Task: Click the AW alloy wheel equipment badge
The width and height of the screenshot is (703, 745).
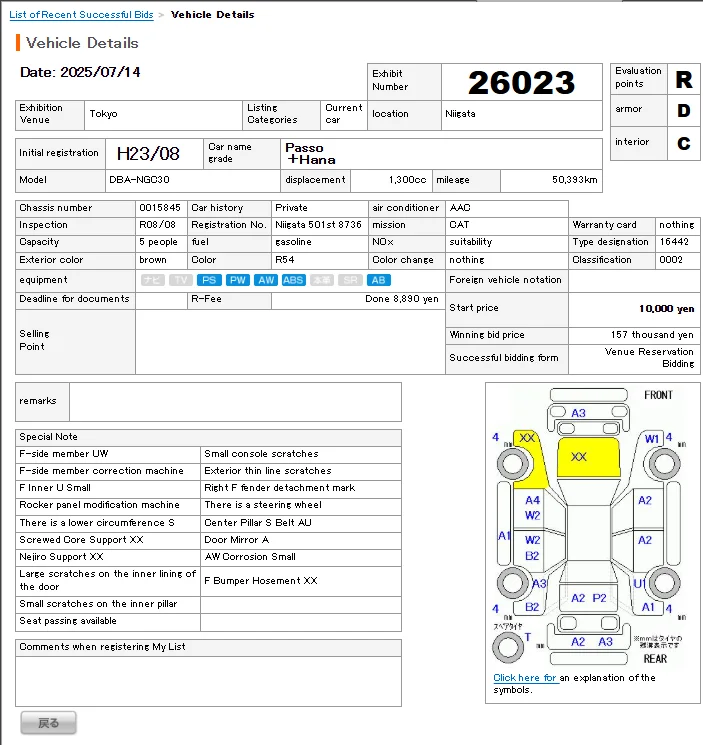Action: point(265,281)
